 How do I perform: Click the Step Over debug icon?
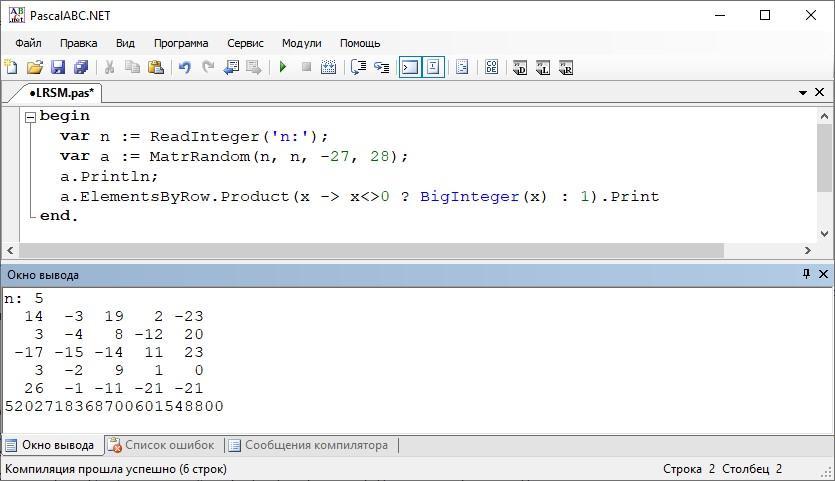(358, 68)
